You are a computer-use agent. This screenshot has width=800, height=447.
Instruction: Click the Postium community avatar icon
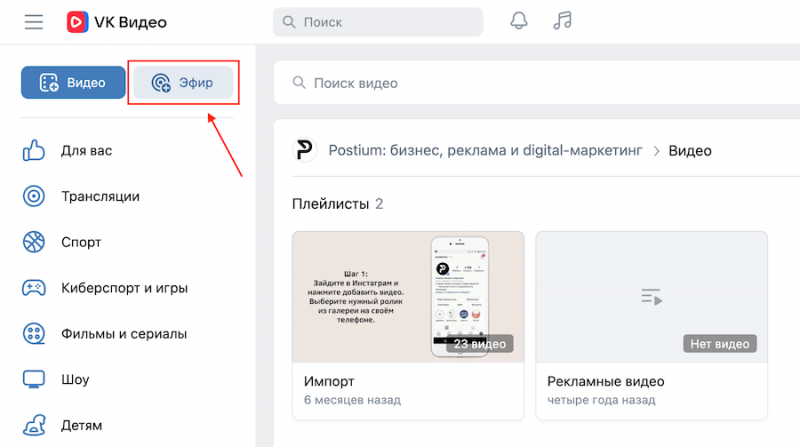click(304, 151)
